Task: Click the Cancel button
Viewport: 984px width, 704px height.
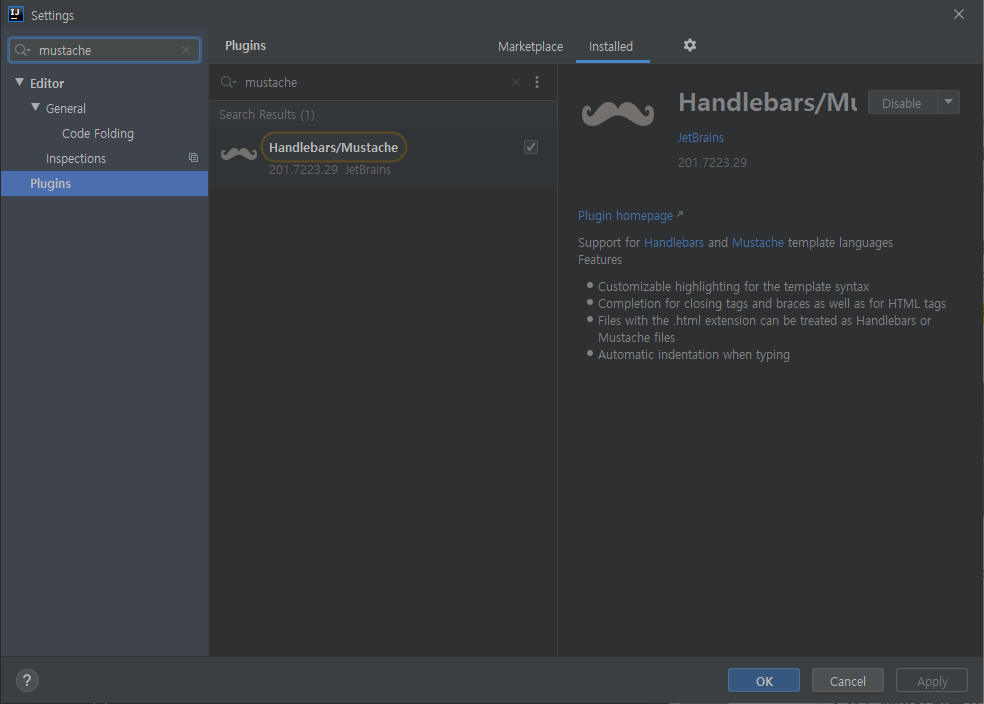Action: [848, 681]
